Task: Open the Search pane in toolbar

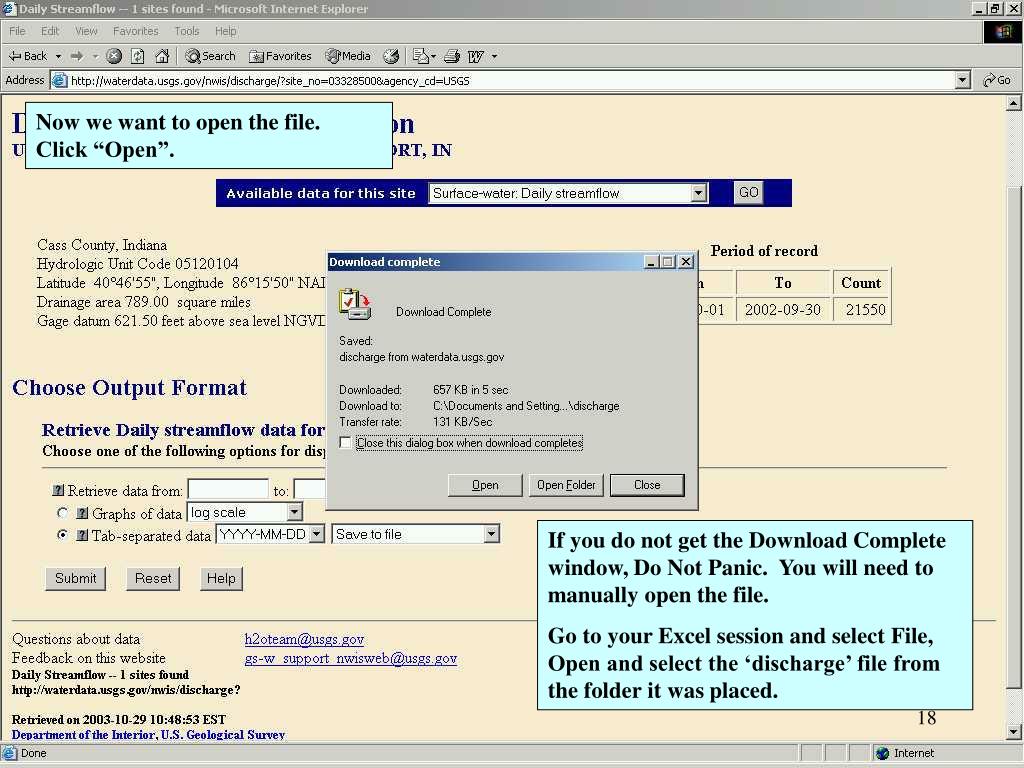Action: click(210, 56)
